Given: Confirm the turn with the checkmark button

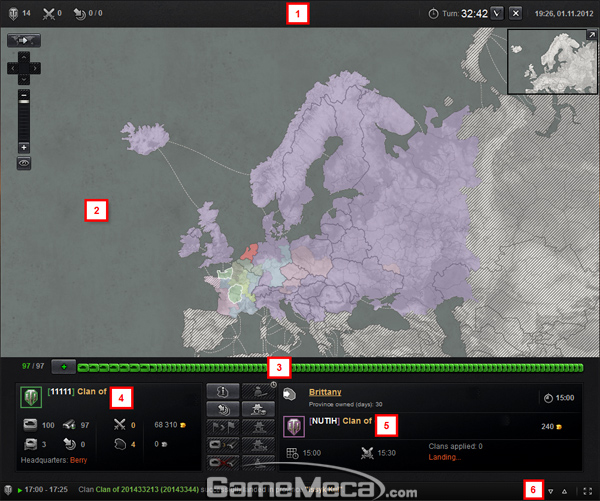Looking at the screenshot, I should [497, 14].
